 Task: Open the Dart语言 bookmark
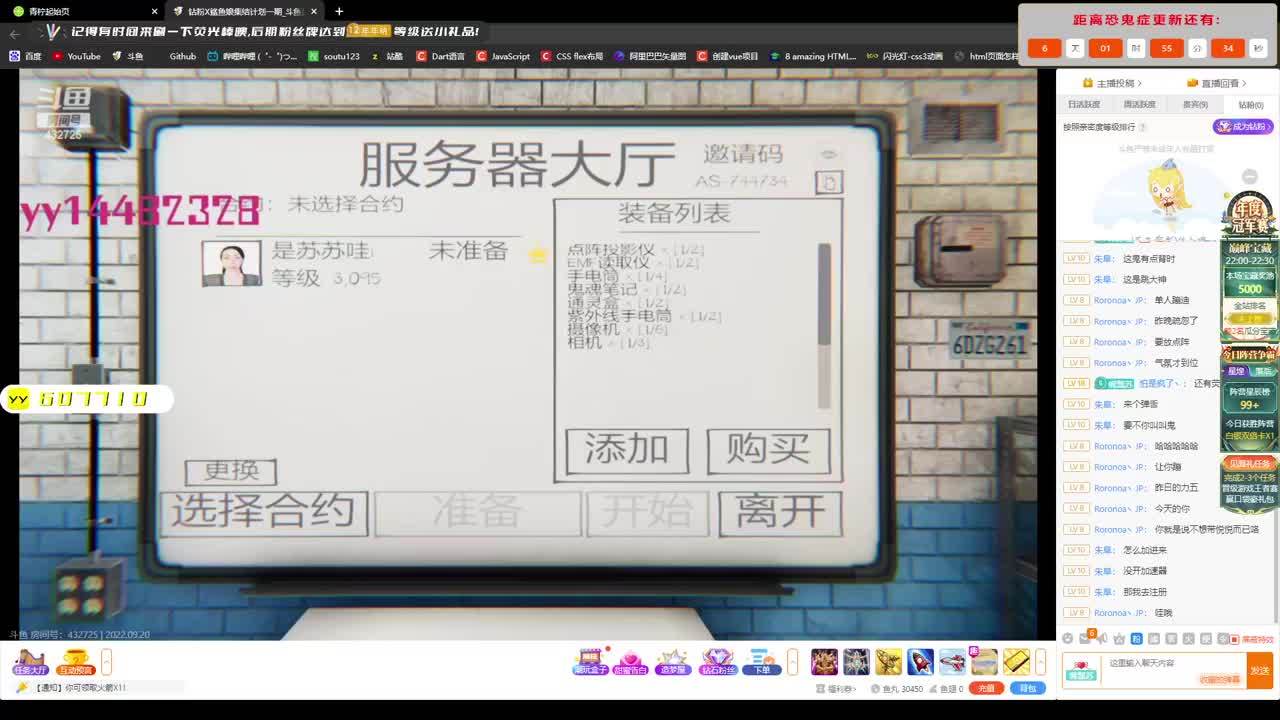(440, 56)
